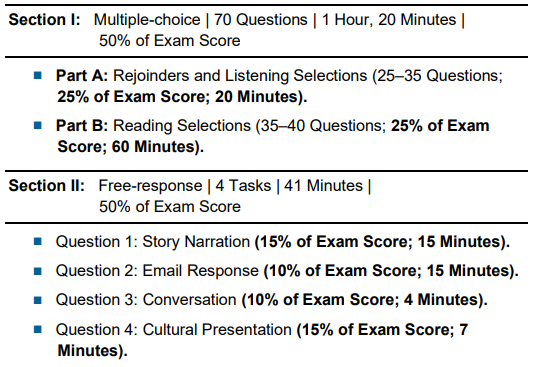Viewport: 534px width, 367px height.
Task: Click the blue bullet beside Part A
Action: pos(38,75)
